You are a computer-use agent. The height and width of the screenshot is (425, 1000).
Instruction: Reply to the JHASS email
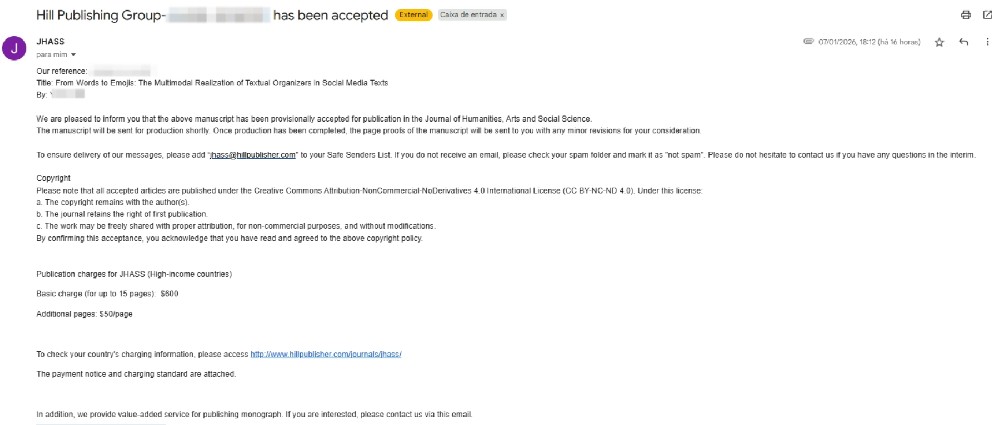963,42
